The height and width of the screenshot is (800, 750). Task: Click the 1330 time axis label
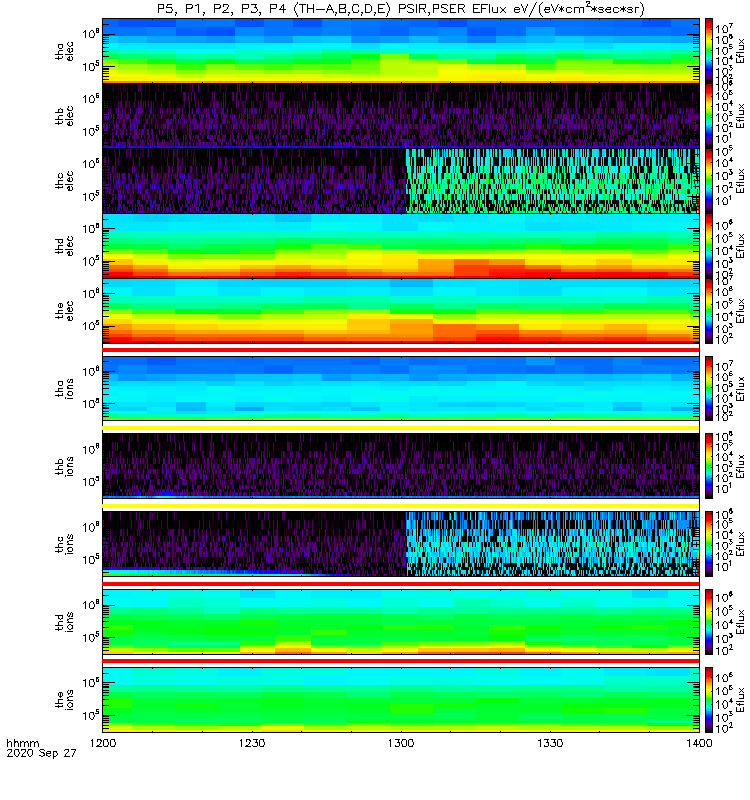pyautogui.click(x=550, y=743)
